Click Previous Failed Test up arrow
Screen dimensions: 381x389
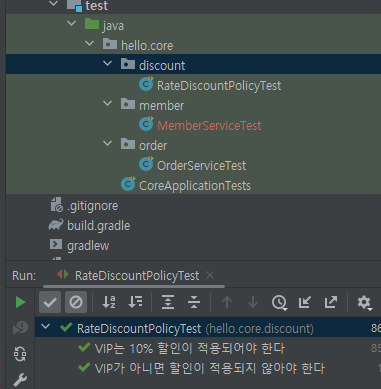(x=227, y=302)
